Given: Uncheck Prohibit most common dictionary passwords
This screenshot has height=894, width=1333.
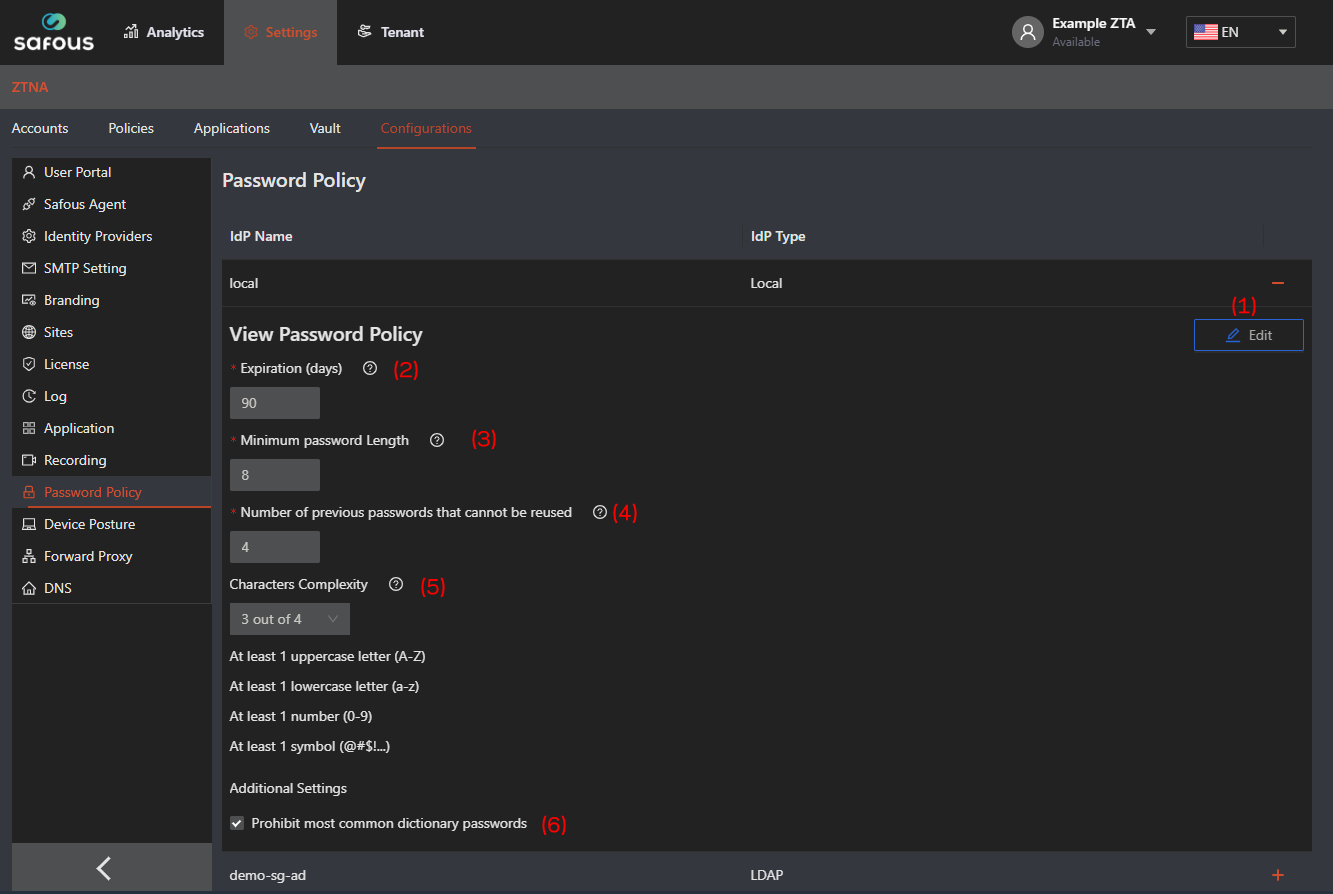Looking at the screenshot, I should coord(236,823).
